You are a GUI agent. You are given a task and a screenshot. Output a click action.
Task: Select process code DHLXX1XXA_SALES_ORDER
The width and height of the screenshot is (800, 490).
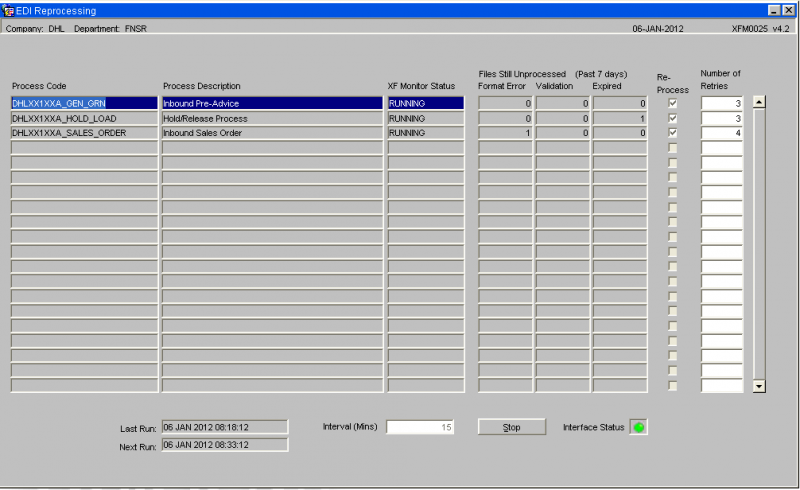(x=85, y=133)
